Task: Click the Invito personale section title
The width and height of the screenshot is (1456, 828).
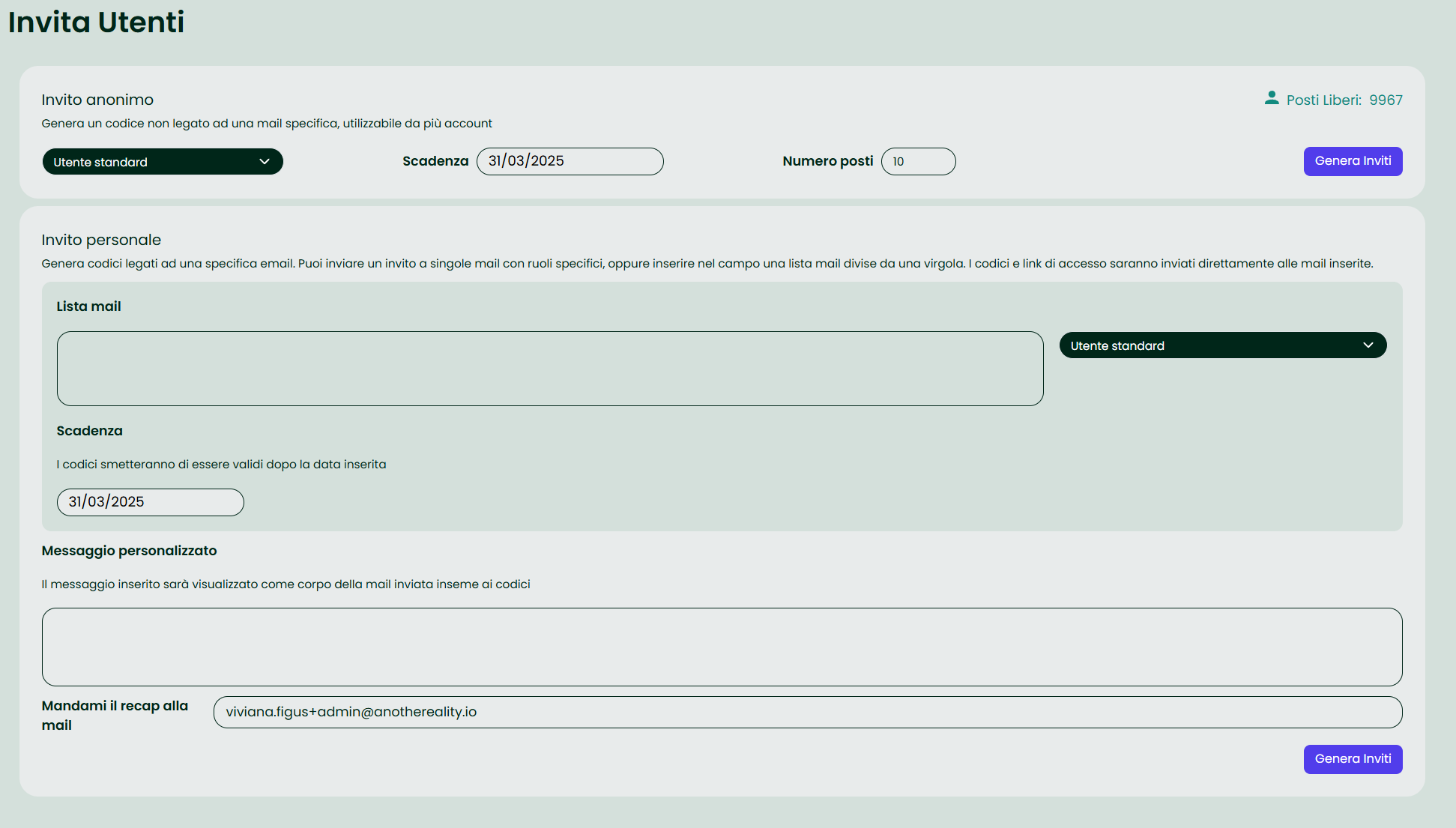Action: pyautogui.click(x=101, y=240)
